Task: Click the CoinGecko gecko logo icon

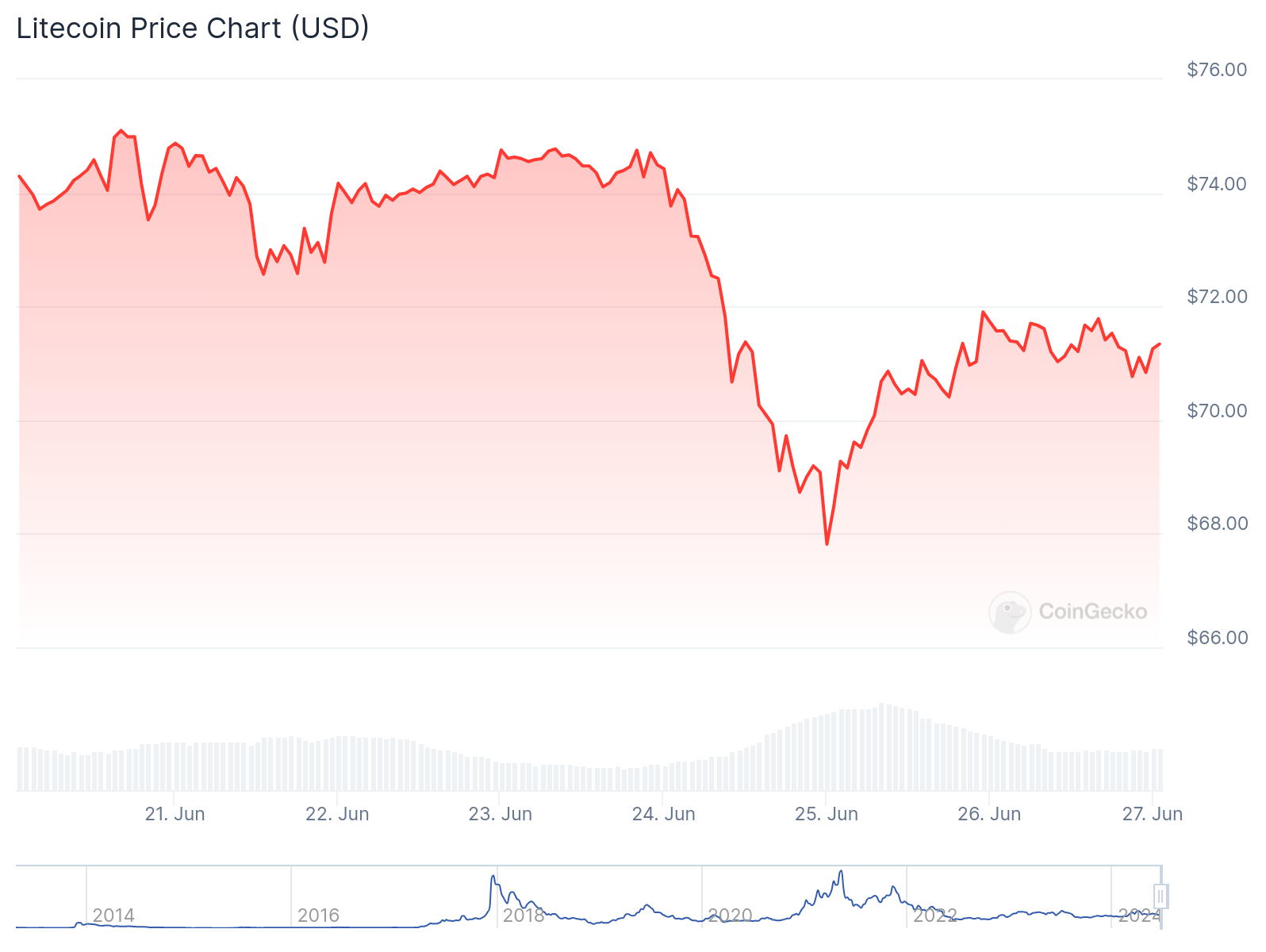Action: 1010,612
